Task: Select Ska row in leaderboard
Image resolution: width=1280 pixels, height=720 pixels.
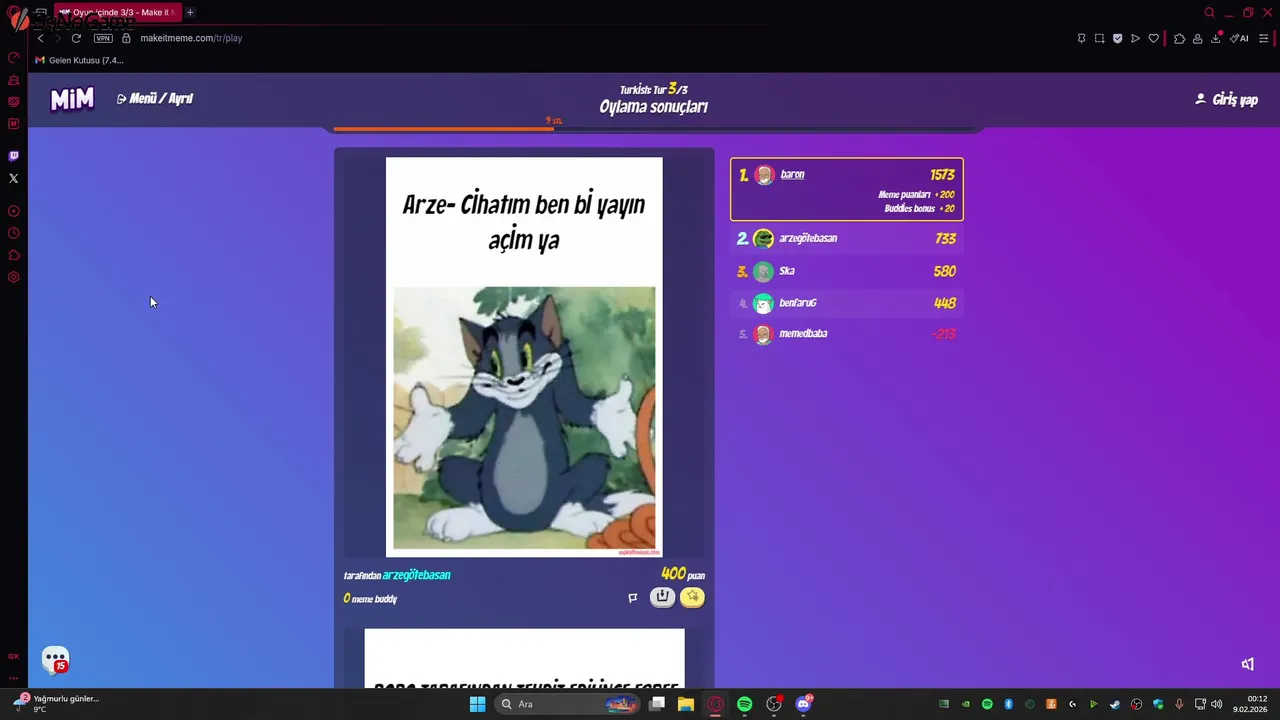Action: (847, 271)
